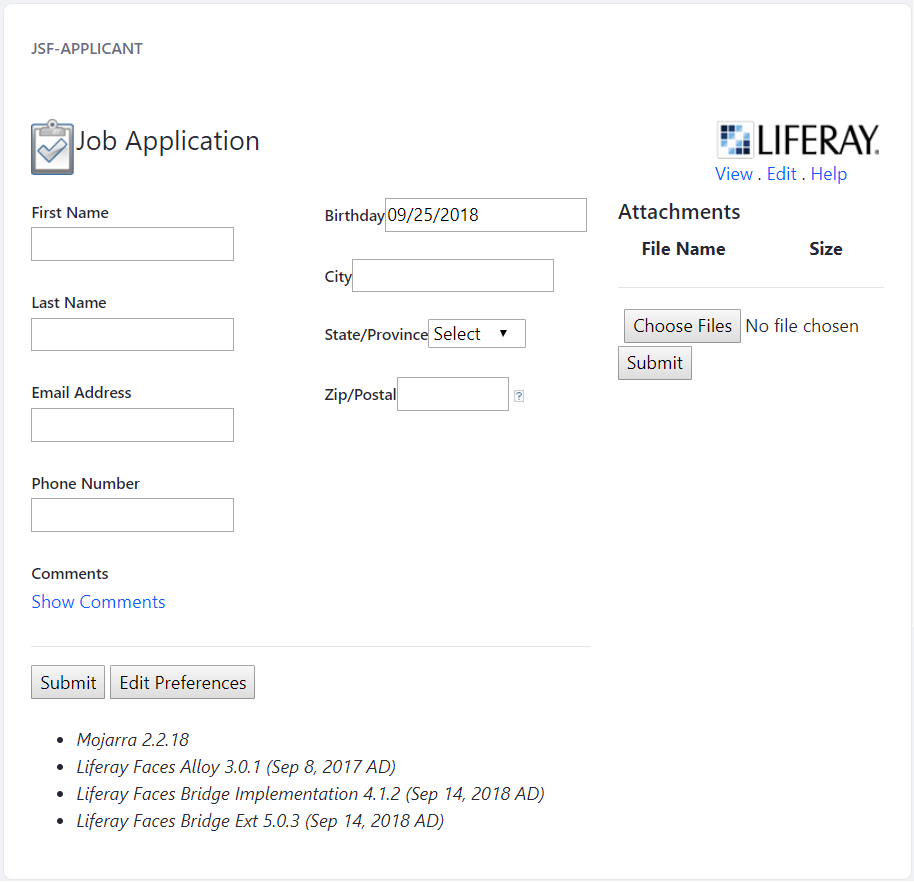Click the Job Application heading text

[x=168, y=141]
